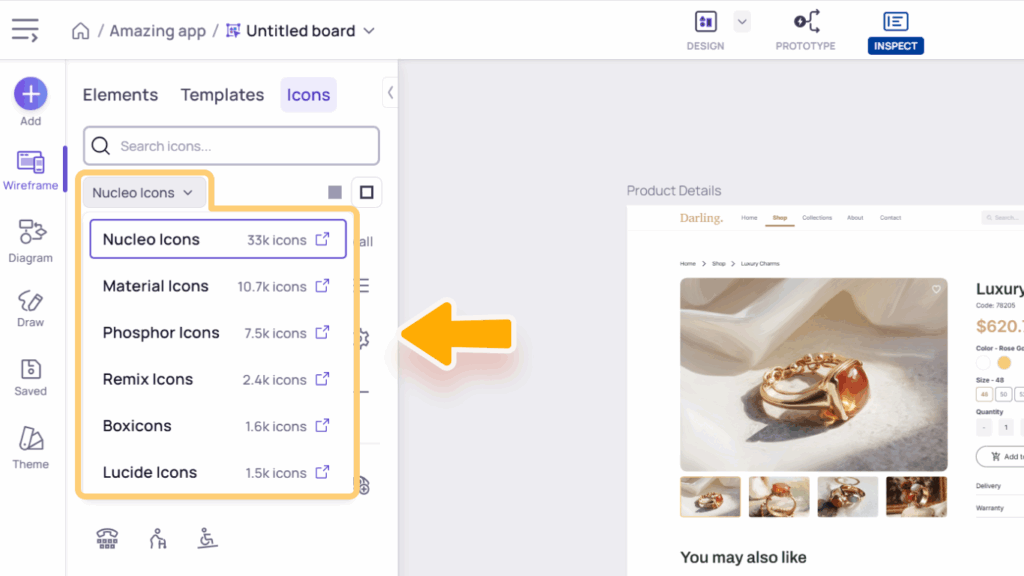
Task: Open Amazing app breadcrumb link
Action: [157, 31]
